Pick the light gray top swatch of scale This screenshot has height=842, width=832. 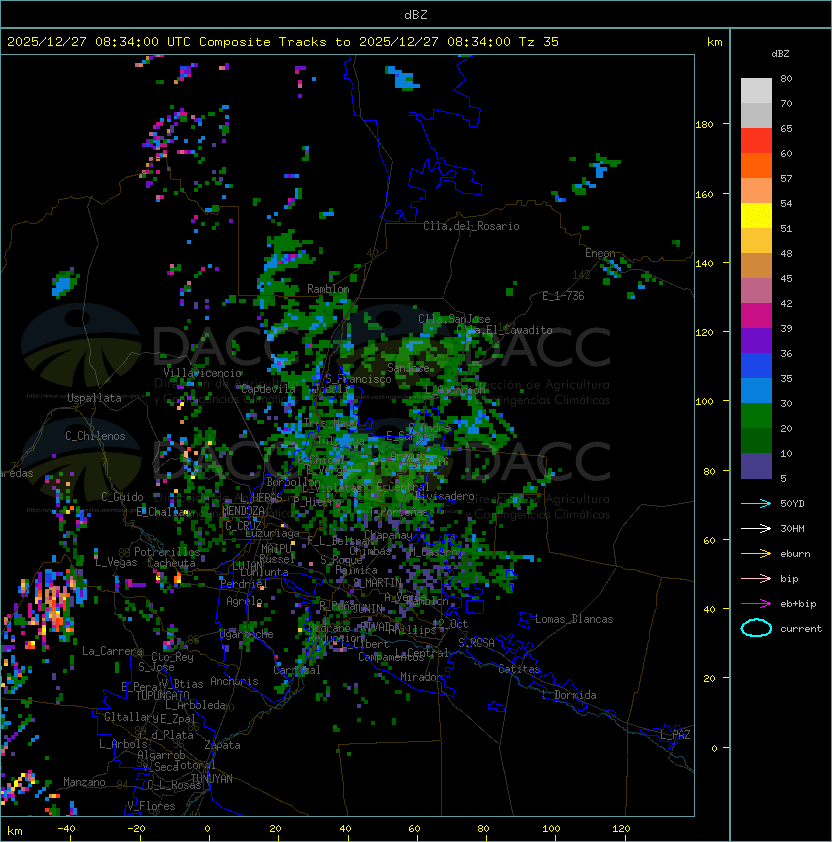click(x=756, y=91)
